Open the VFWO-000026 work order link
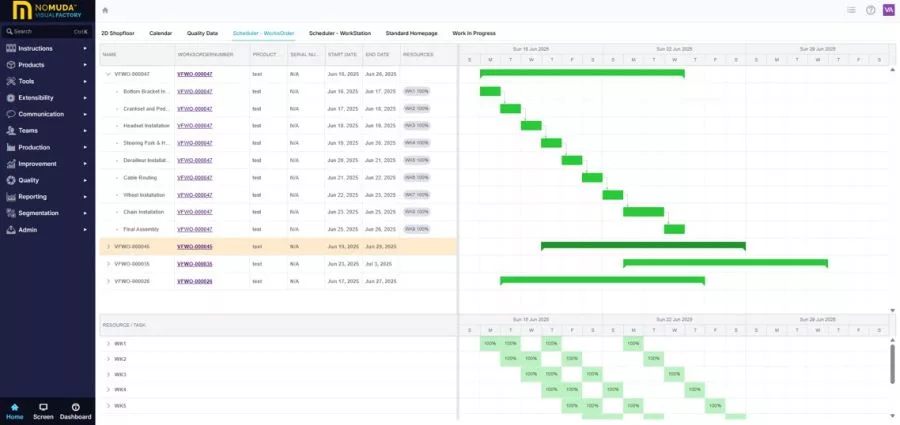The height and width of the screenshot is (425, 900). 195,281
